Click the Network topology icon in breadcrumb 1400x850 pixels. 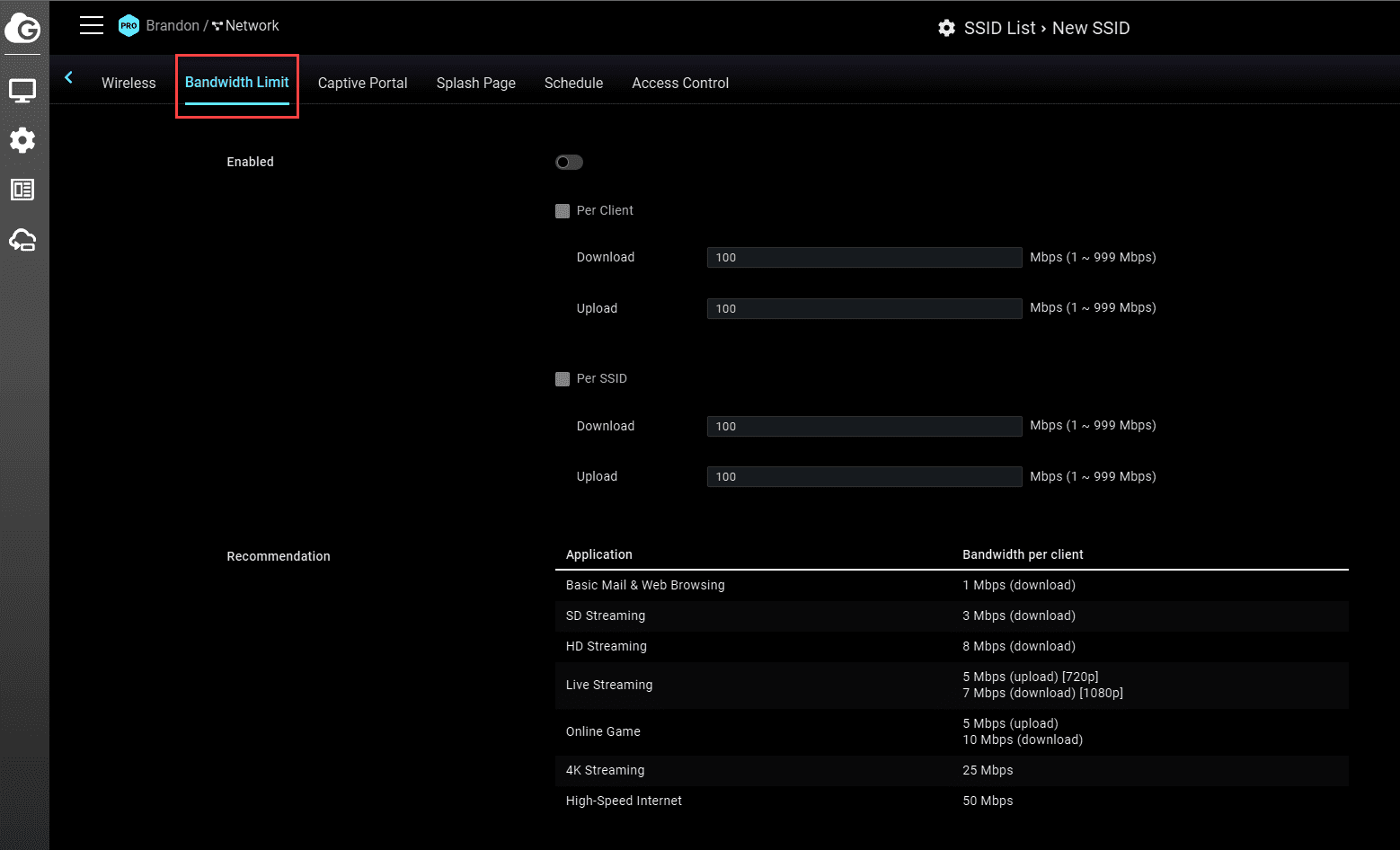point(217,26)
